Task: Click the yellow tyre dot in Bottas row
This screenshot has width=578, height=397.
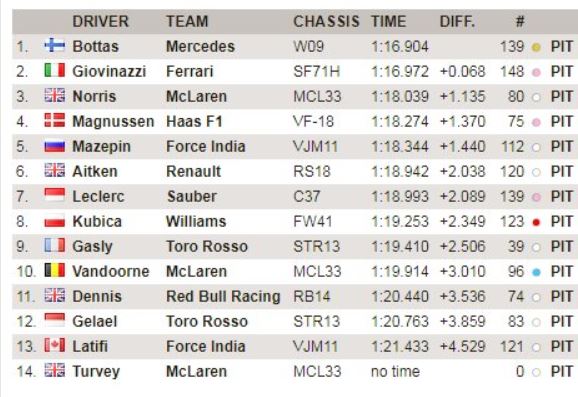Action: [x=536, y=47]
